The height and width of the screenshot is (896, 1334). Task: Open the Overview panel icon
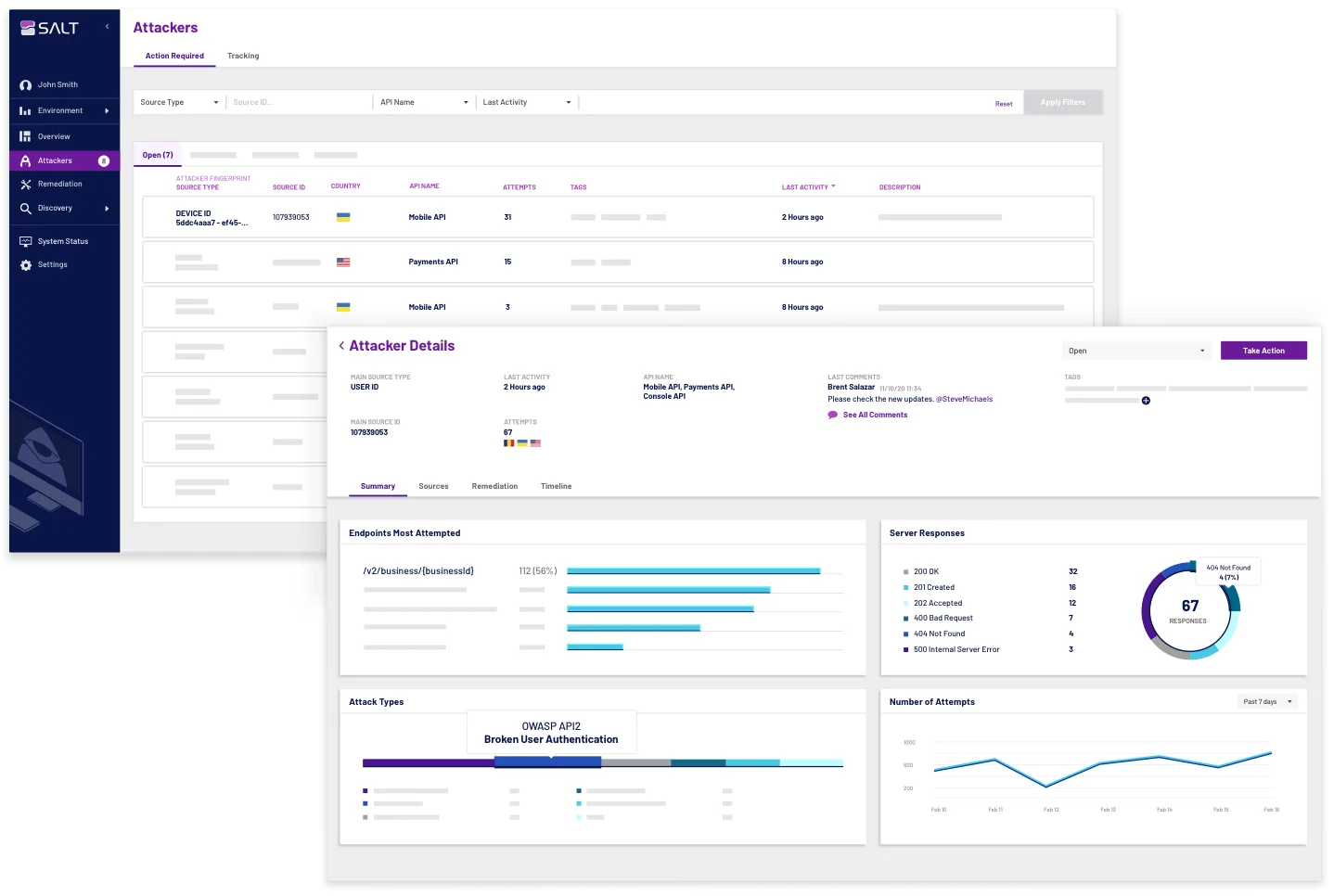tap(25, 135)
